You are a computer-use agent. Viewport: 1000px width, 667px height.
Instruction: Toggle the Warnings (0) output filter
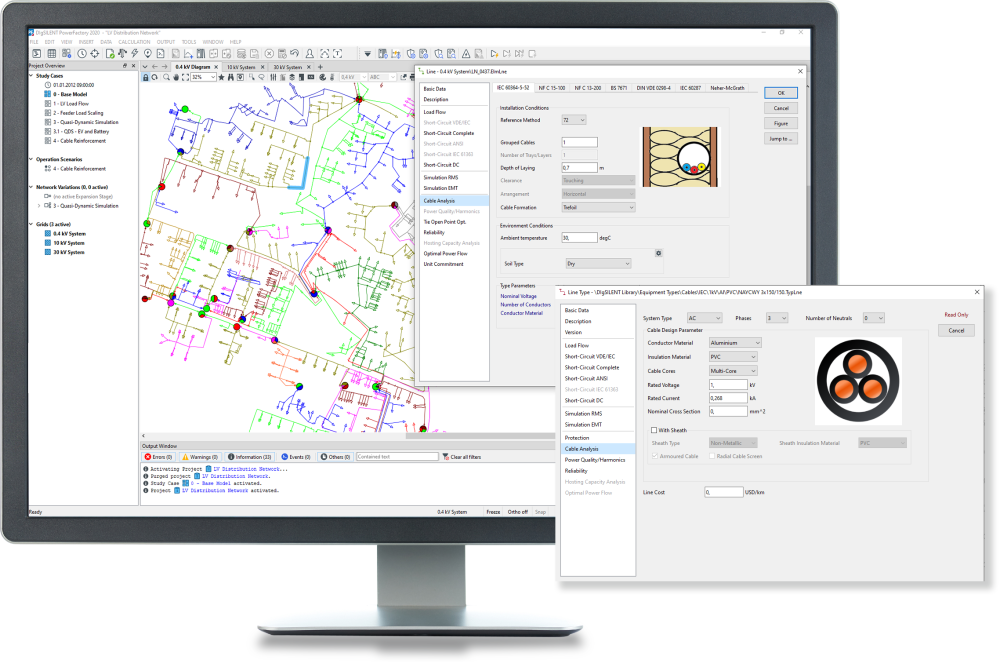tap(200, 457)
